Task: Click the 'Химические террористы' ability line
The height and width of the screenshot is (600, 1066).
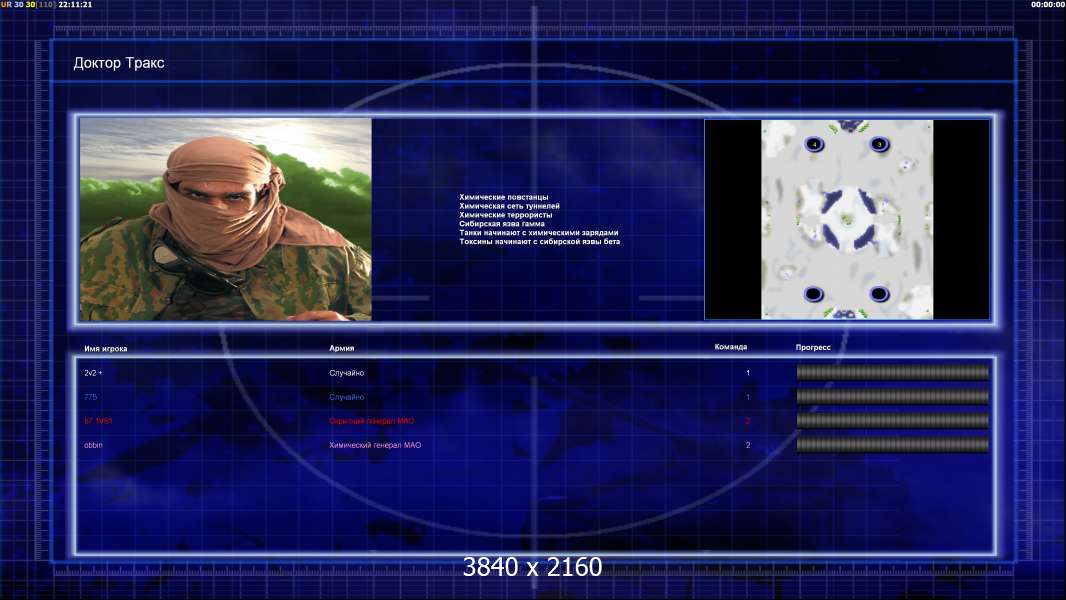Action: (x=506, y=215)
